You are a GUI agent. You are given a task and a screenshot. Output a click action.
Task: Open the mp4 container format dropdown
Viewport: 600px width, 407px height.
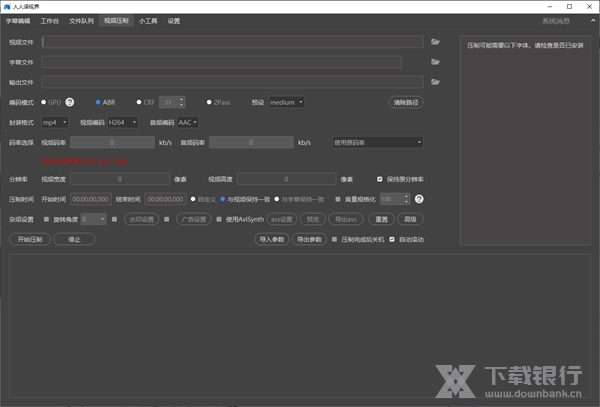(55, 122)
